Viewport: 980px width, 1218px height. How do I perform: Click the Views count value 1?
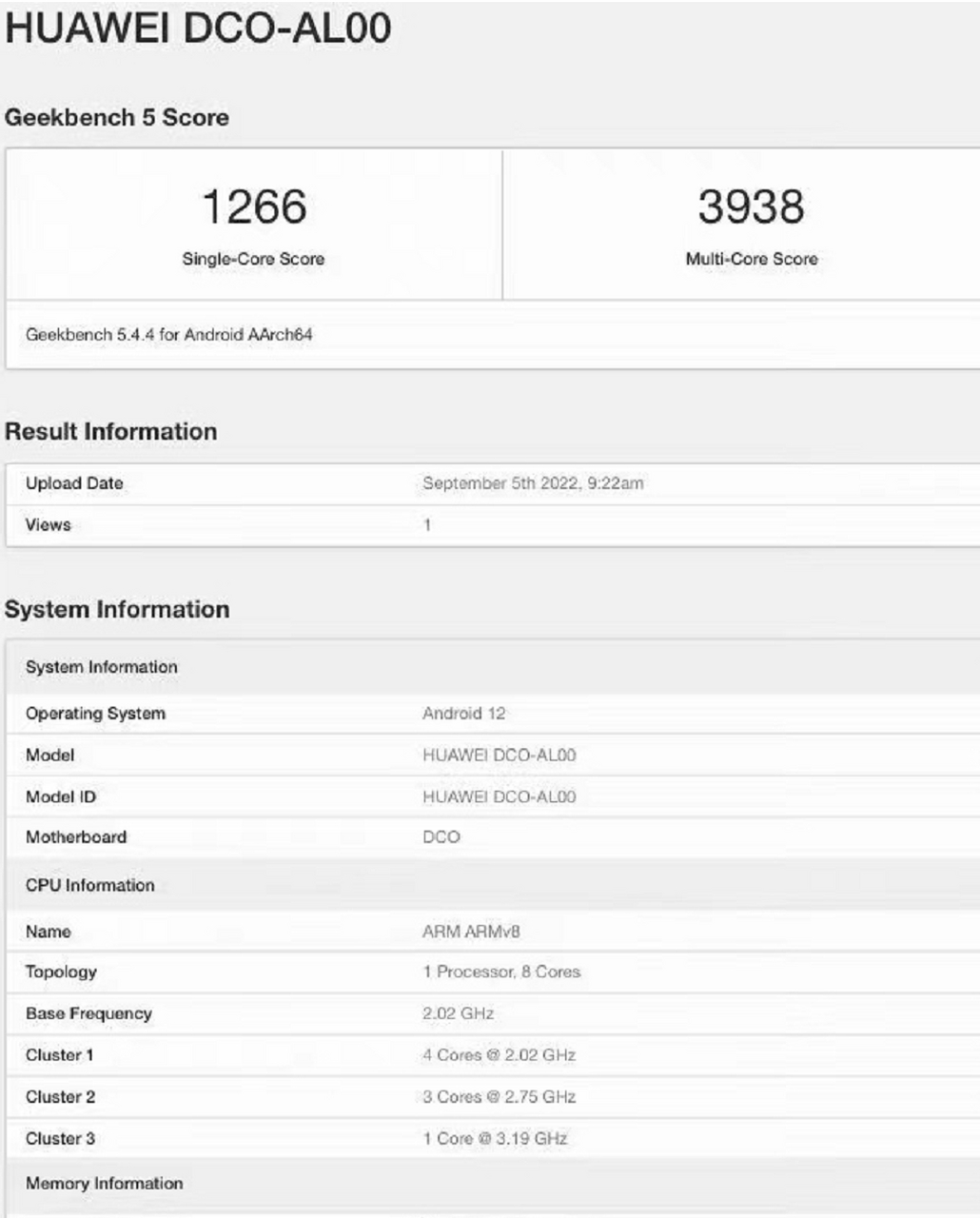pos(427,525)
